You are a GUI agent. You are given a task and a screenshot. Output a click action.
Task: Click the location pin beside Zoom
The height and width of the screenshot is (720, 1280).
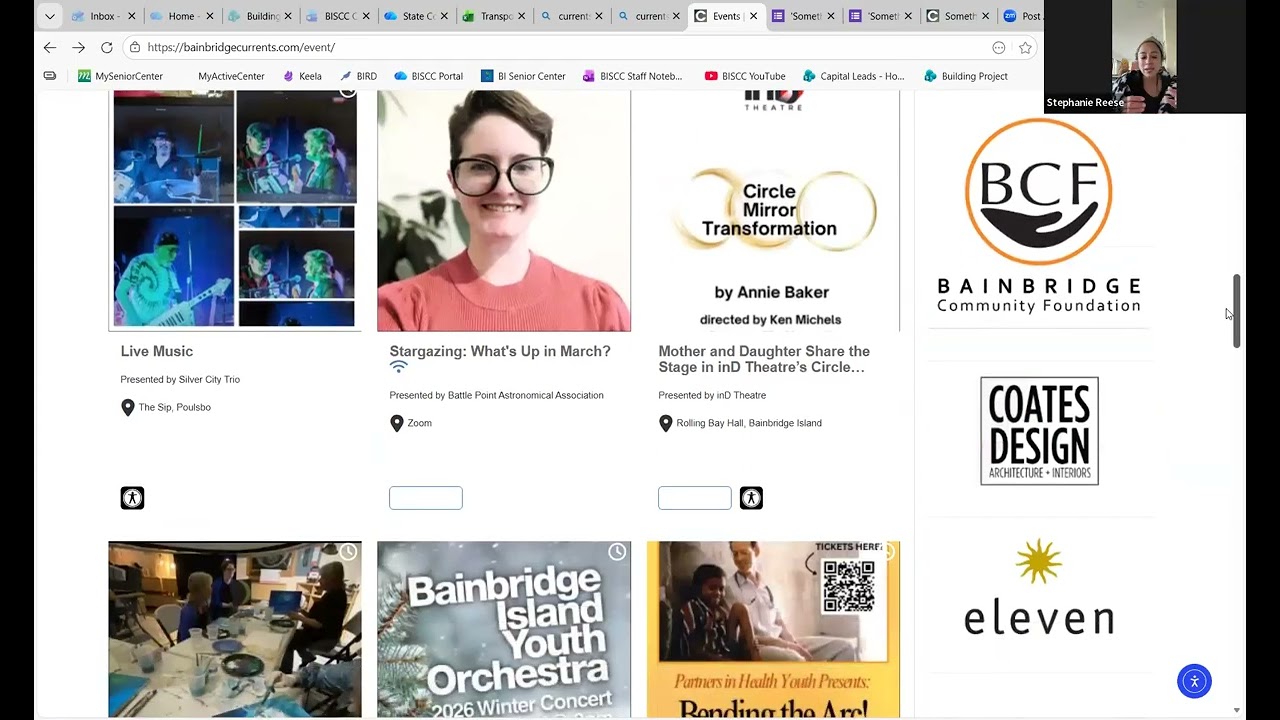point(397,423)
